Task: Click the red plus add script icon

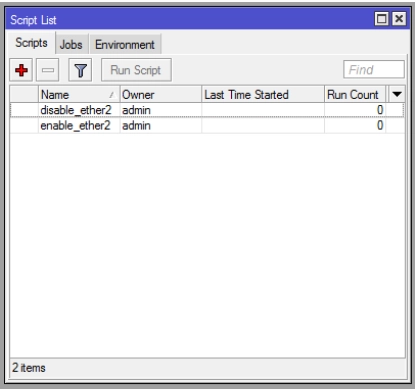Action: 21,70
